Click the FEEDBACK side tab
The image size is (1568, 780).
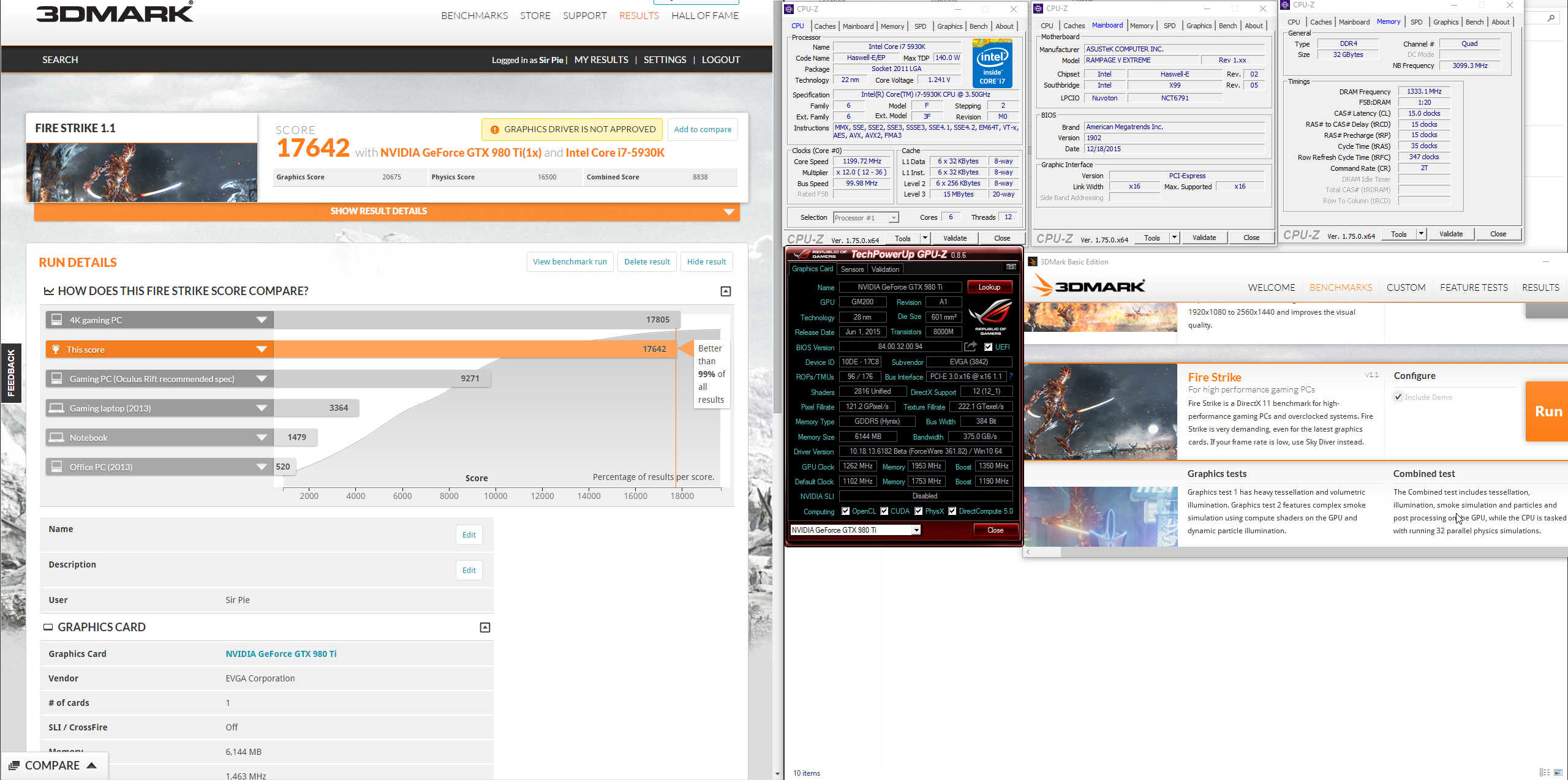10,373
